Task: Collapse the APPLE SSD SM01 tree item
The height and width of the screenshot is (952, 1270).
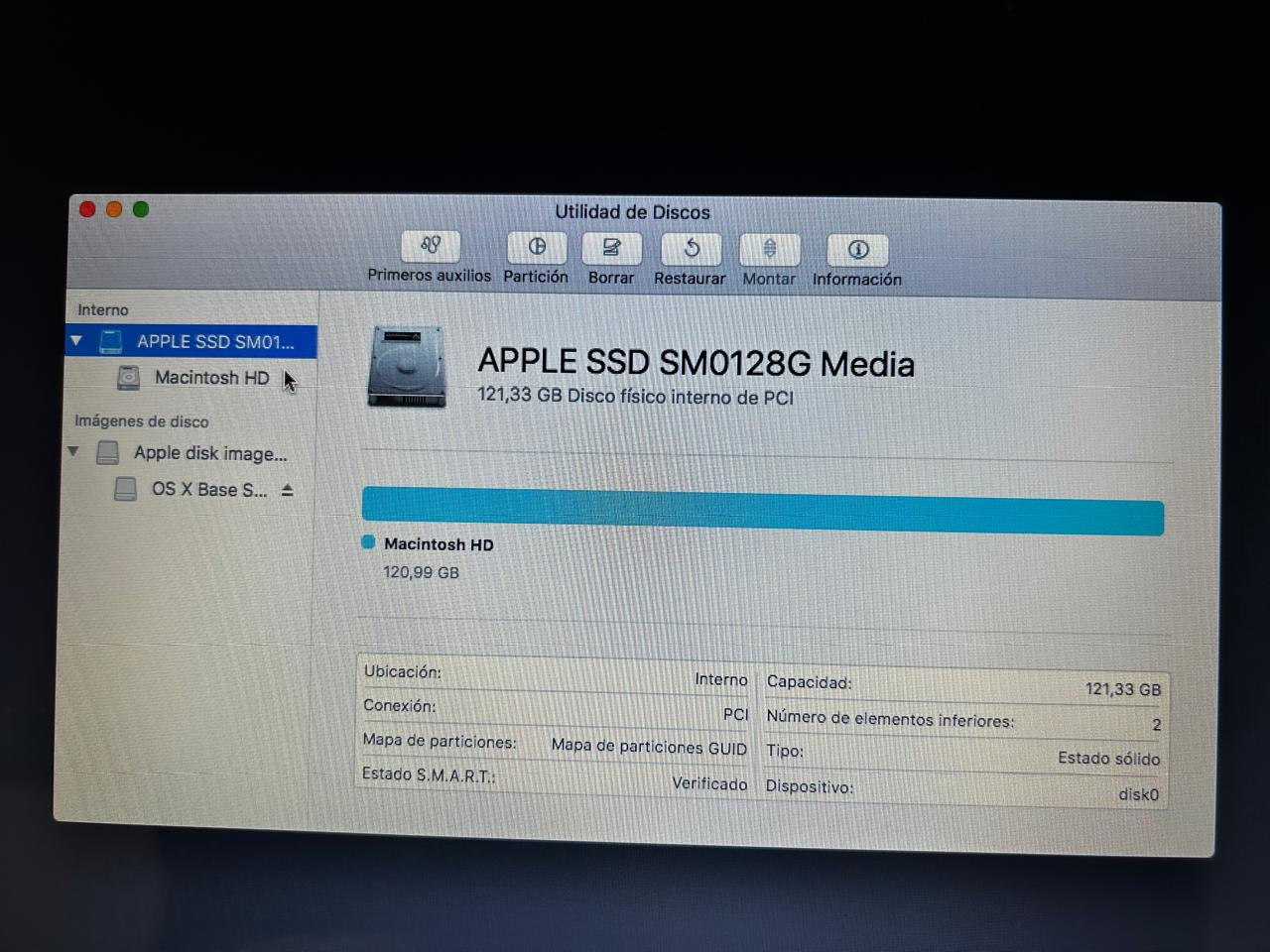Action: pyautogui.click(x=76, y=341)
